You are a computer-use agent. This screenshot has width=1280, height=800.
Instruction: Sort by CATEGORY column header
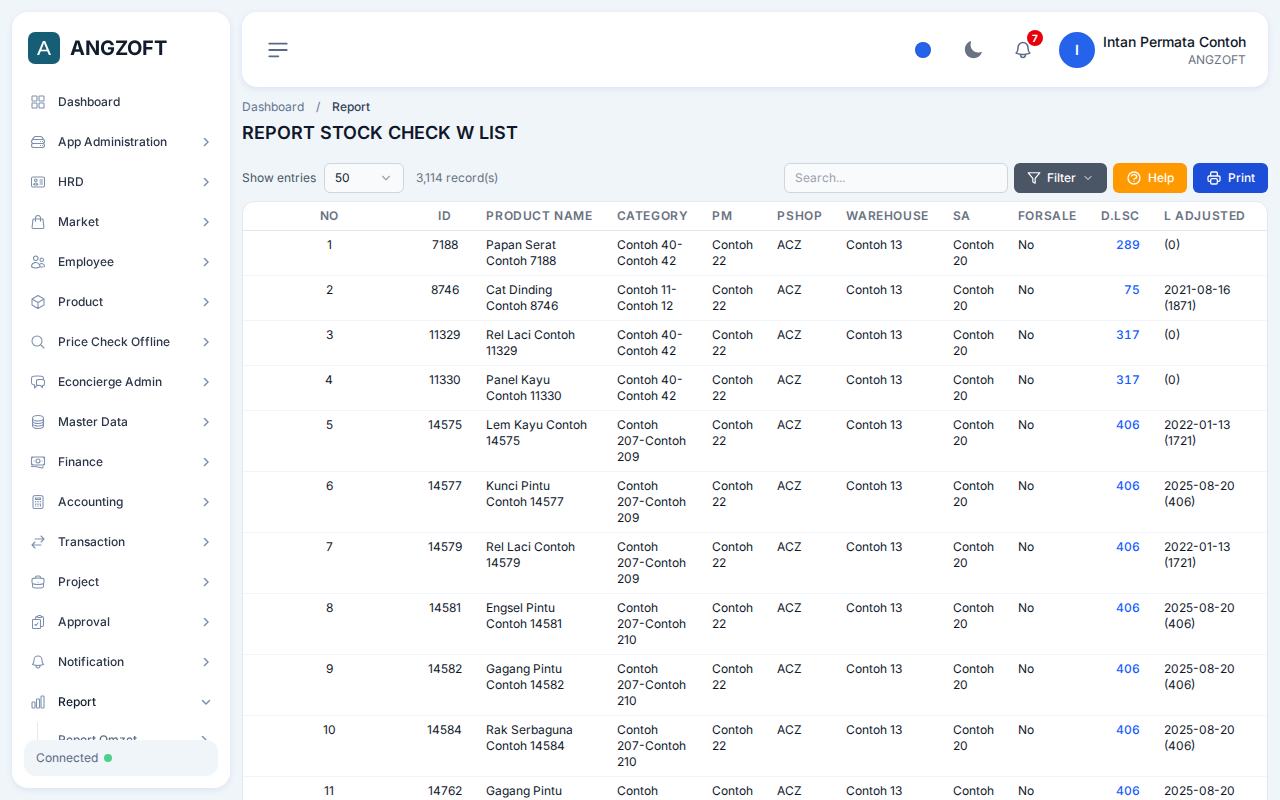pyautogui.click(x=652, y=216)
